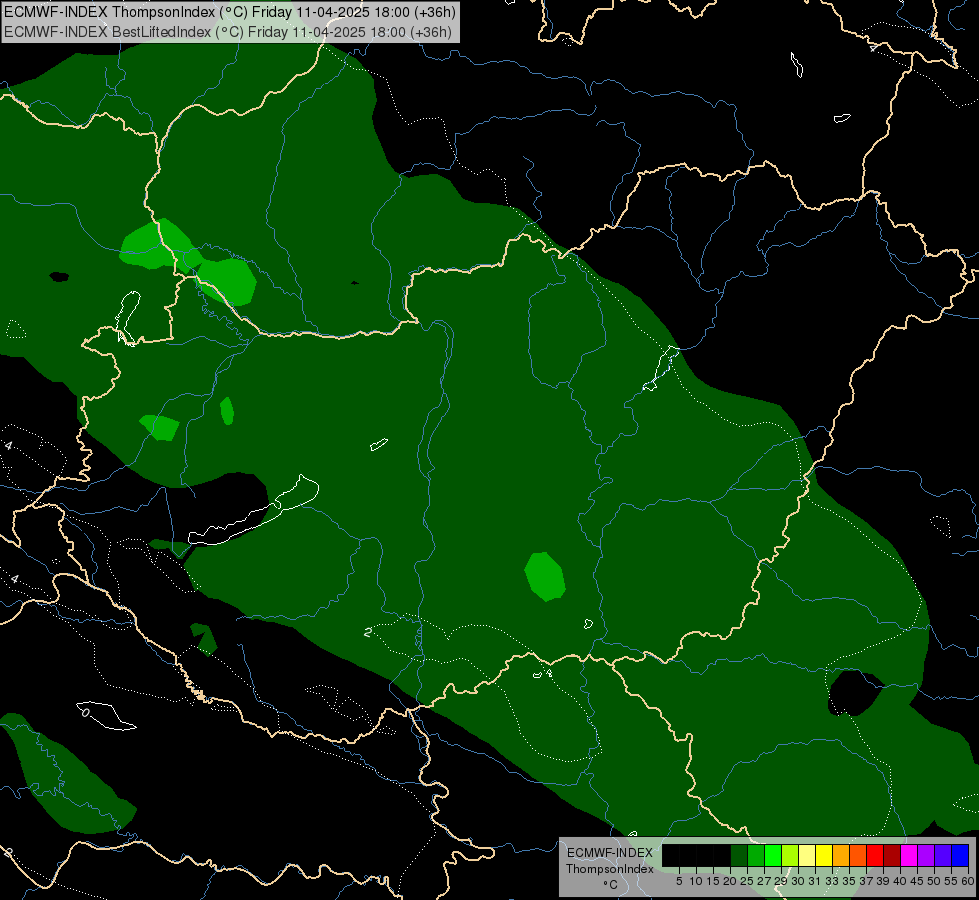The width and height of the screenshot is (979, 900).
Task: Click the white outlined Lake Balaton shape
Action: (253, 510)
